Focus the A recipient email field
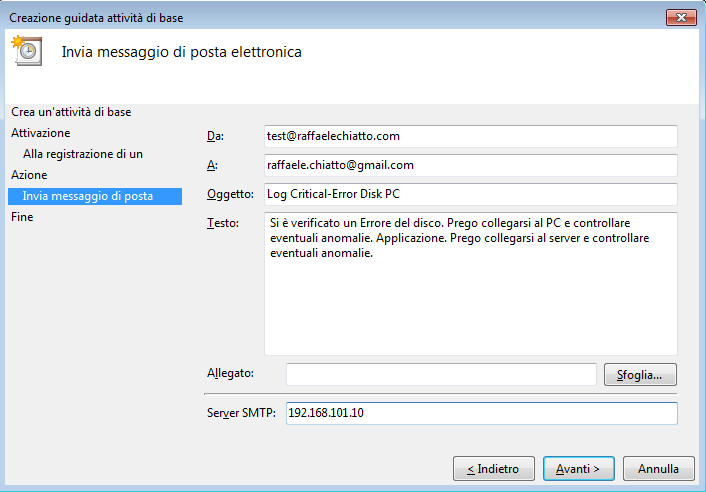The width and height of the screenshot is (706, 492). 471,165
